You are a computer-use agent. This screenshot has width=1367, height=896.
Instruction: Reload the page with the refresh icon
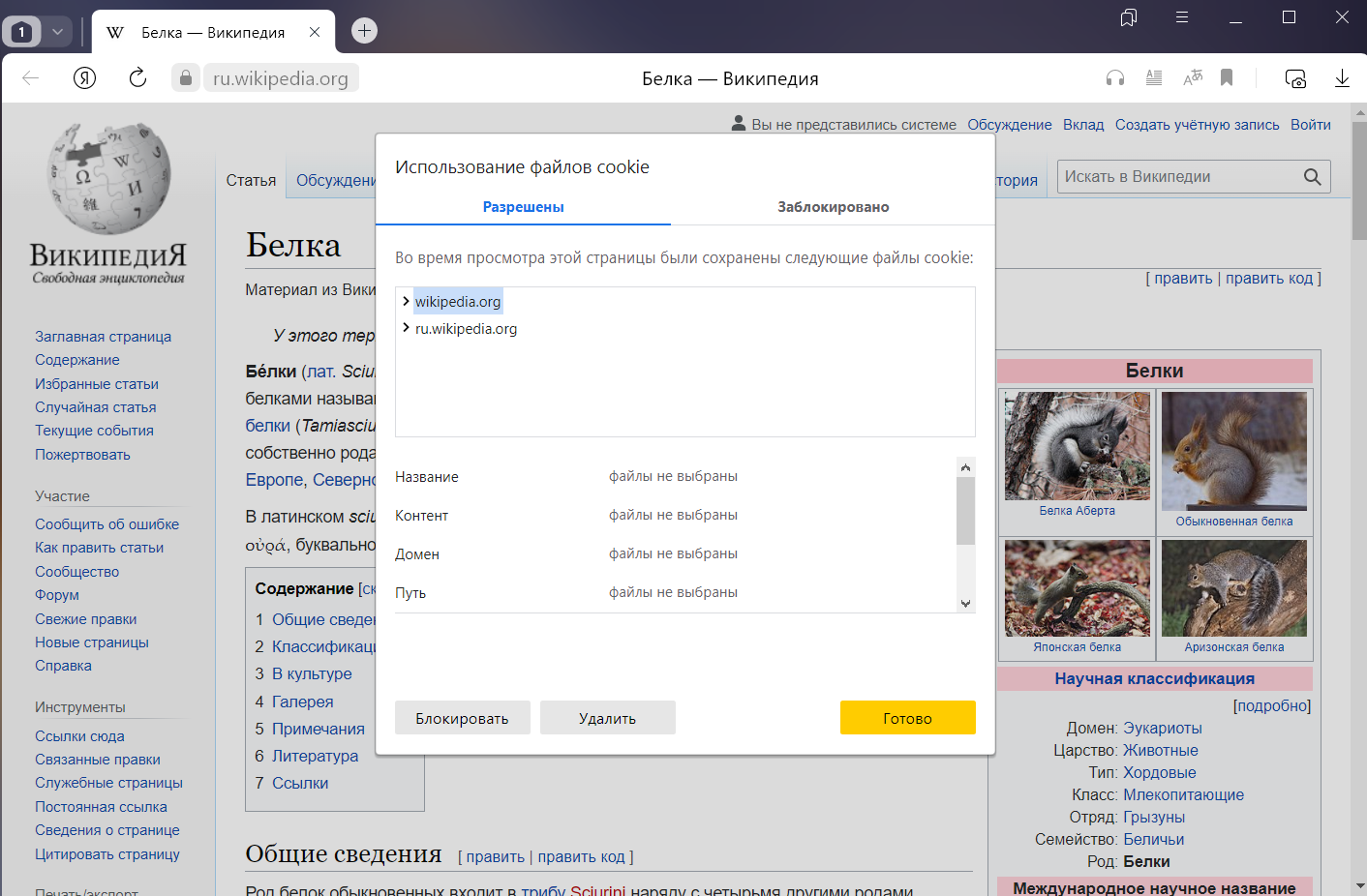click(x=137, y=78)
